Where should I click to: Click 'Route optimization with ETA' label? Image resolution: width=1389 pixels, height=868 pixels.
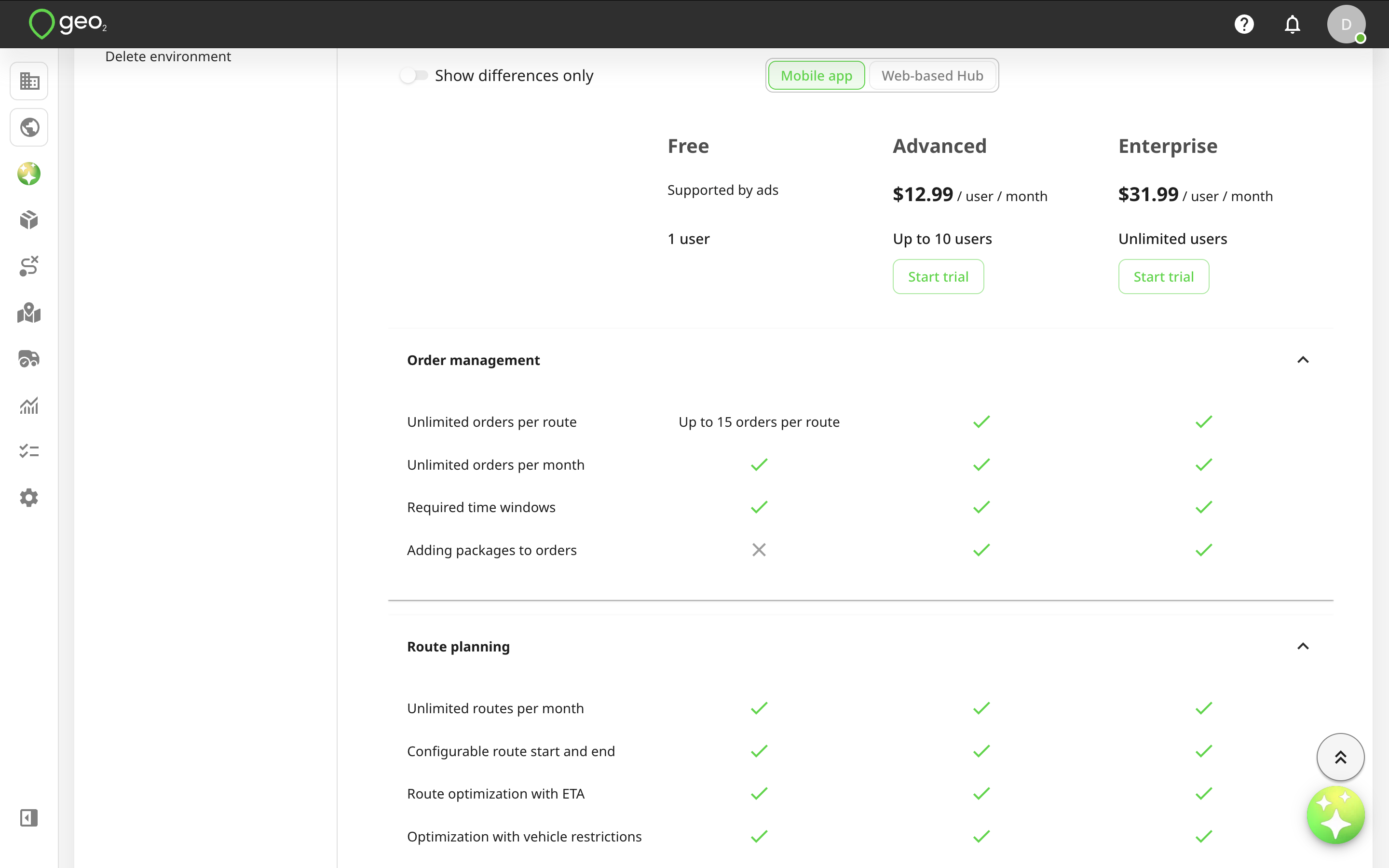tap(496, 793)
